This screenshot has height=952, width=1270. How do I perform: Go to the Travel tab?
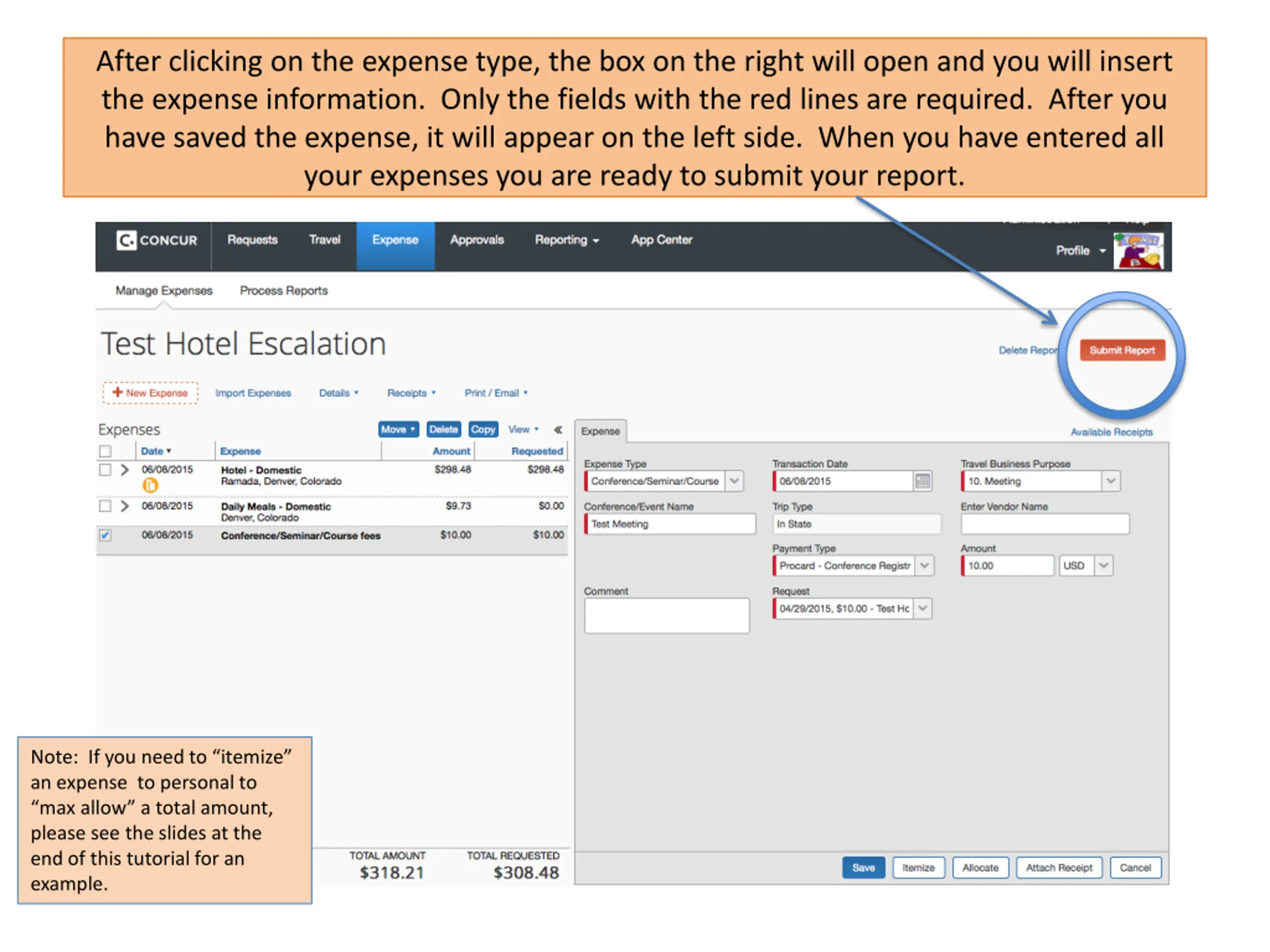tap(325, 240)
